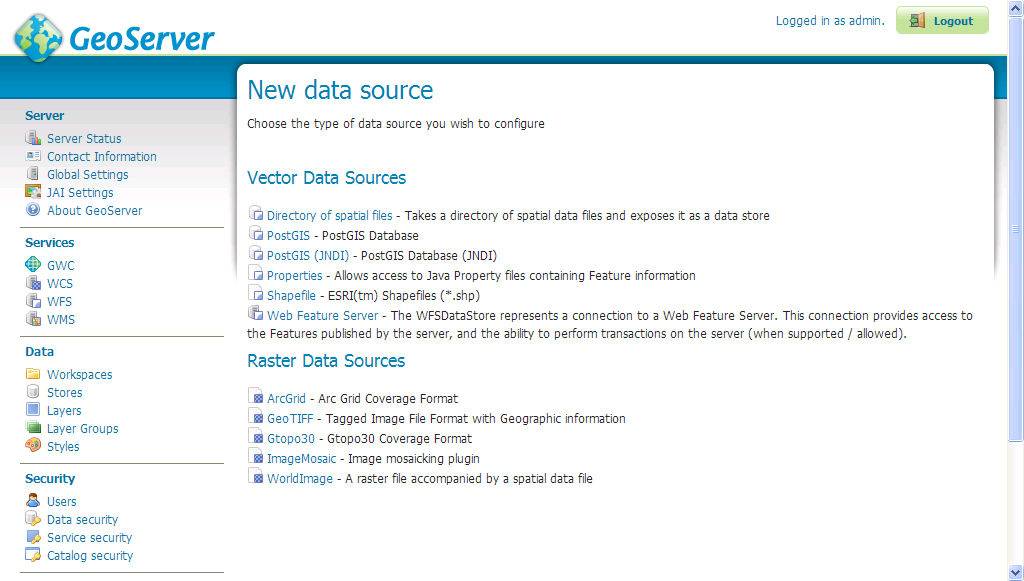Click the Global Settings icon
1024x581 pixels.
click(x=33, y=174)
